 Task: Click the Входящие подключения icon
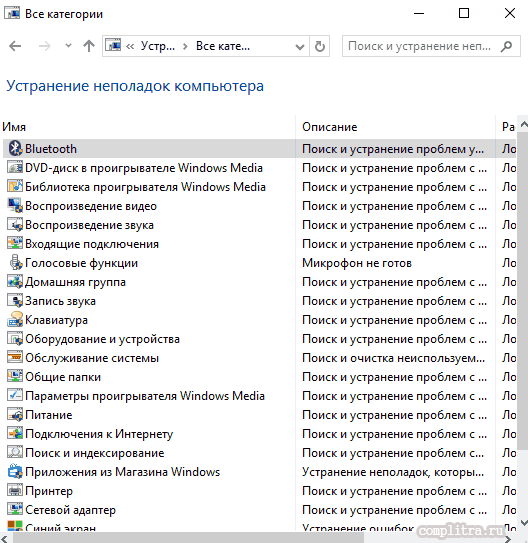[15, 244]
